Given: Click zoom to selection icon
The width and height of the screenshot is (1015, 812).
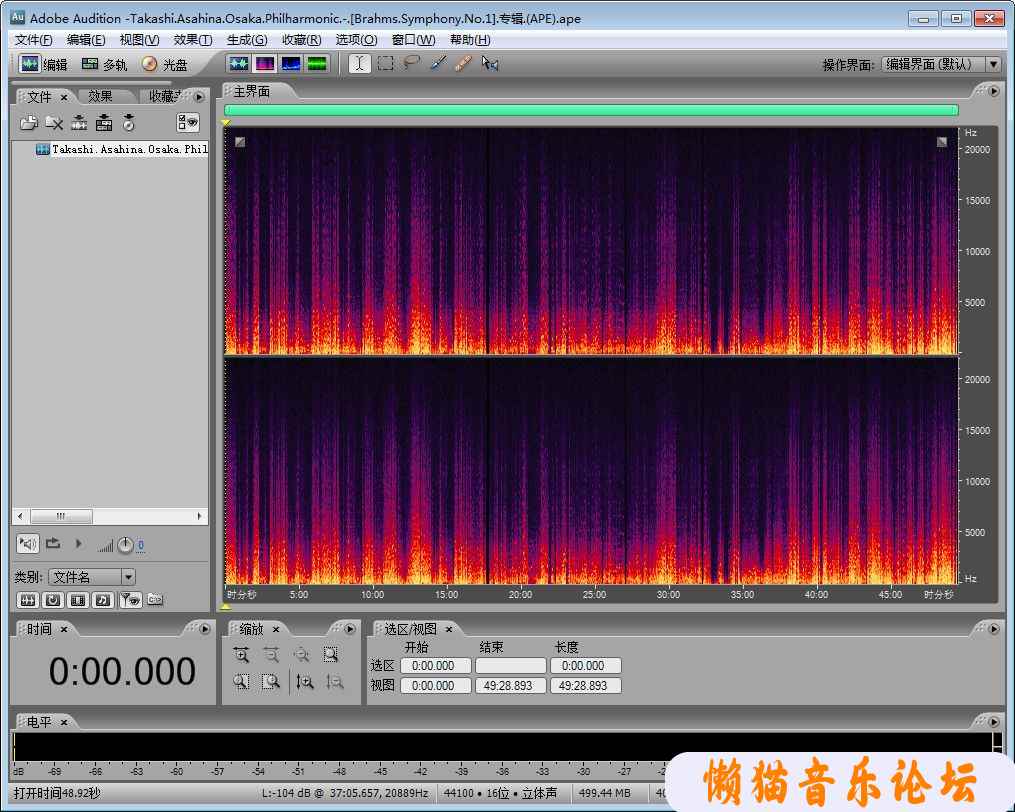Looking at the screenshot, I should [x=331, y=655].
